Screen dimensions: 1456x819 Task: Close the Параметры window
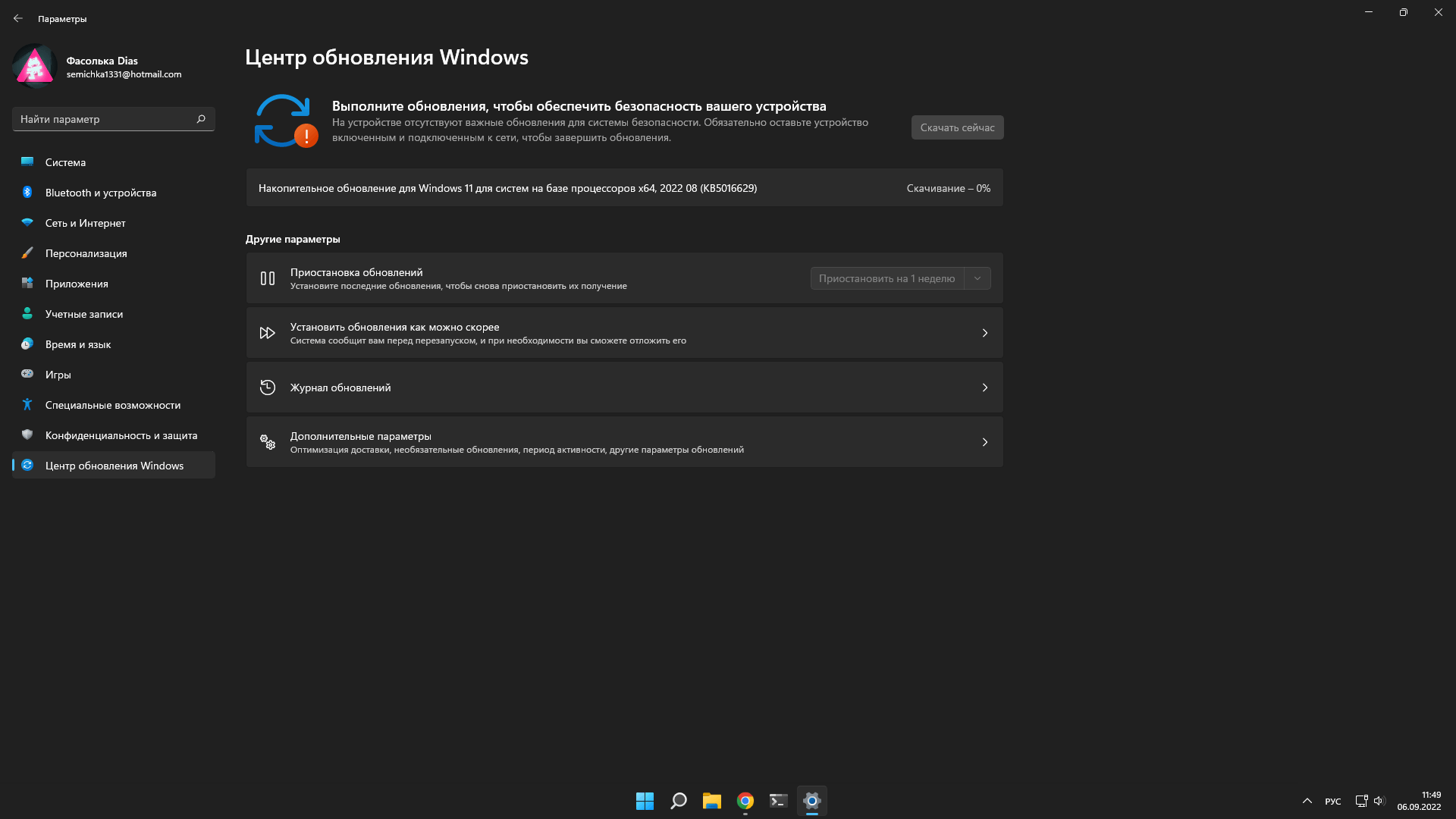click(1439, 12)
